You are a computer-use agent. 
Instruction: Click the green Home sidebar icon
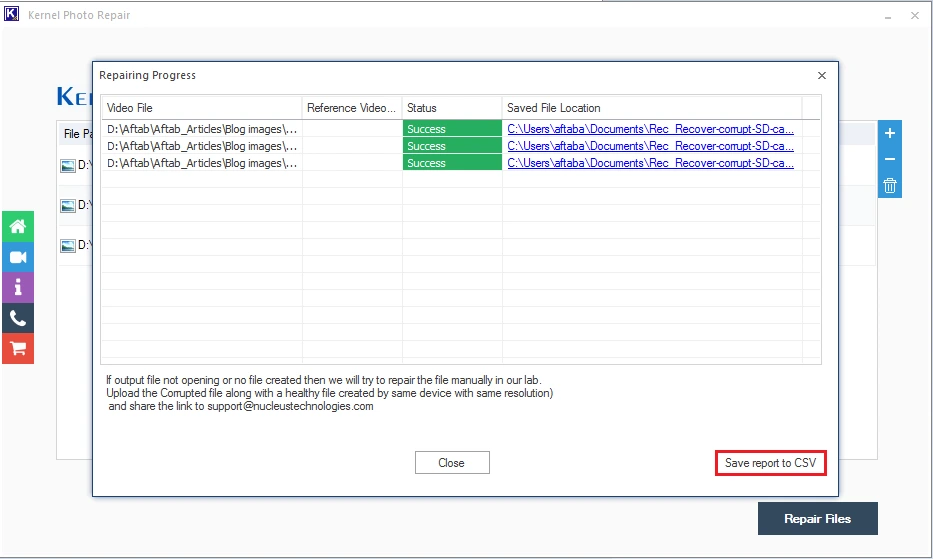[x=17, y=226]
